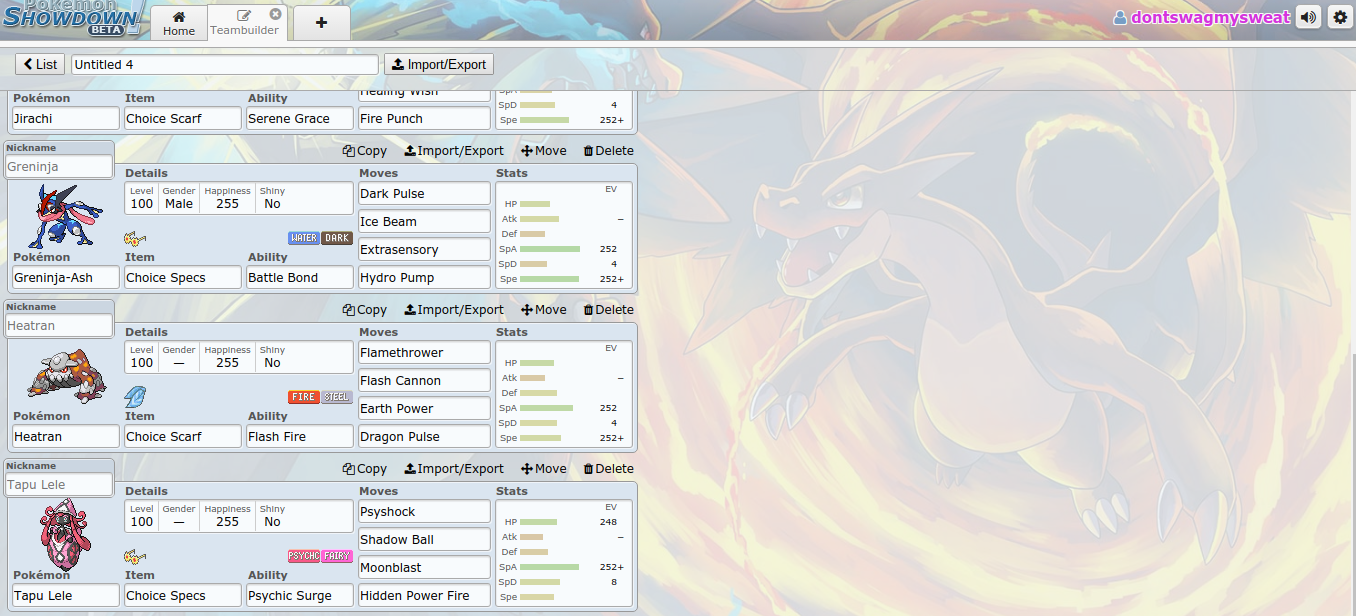The height and width of the screenshot is (616, 1356).
Task: Edit the Hydro Pump move field
Action: [x=424, y=278]
